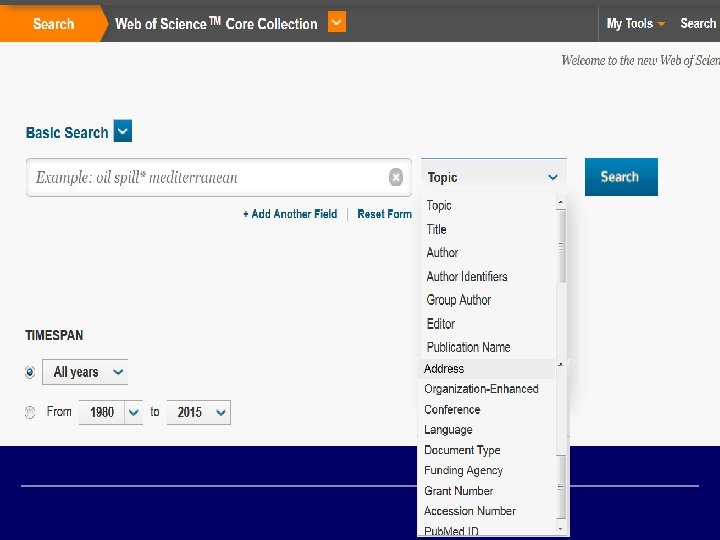Screen dimensions: 720x540
Task: Open the 1980 start year dropdown
Action: tap(111, 412)
